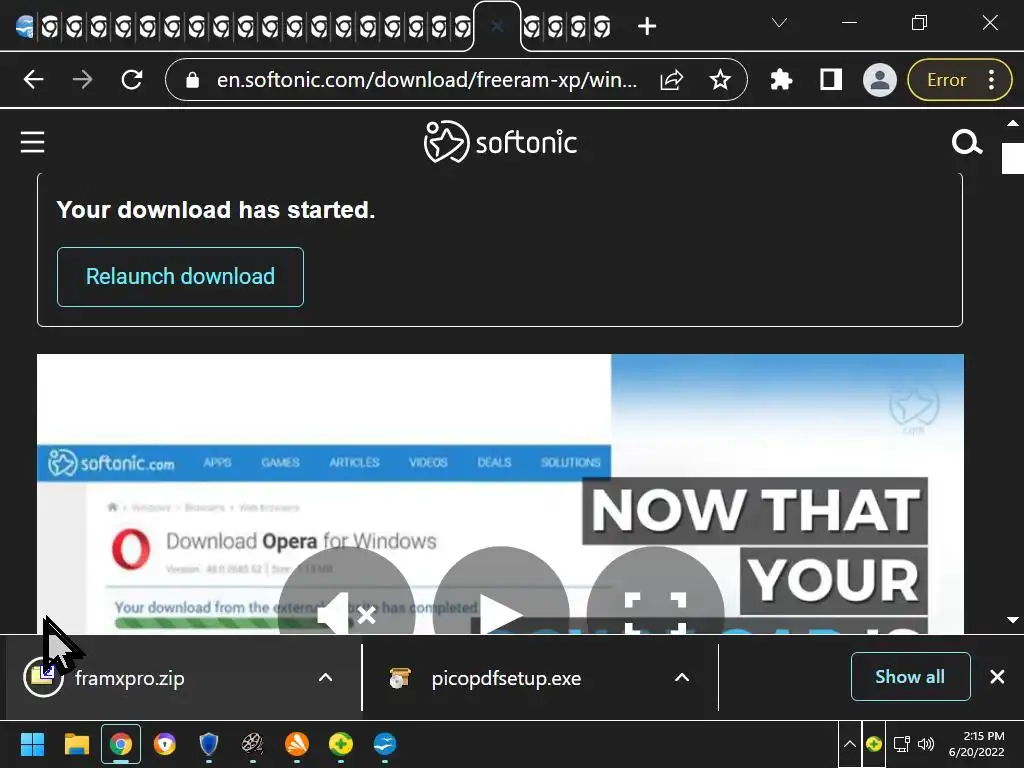Click the yellow plus icon in the system tray
The width and height of the screenshot is (1024, 768).
click(874, 744)
